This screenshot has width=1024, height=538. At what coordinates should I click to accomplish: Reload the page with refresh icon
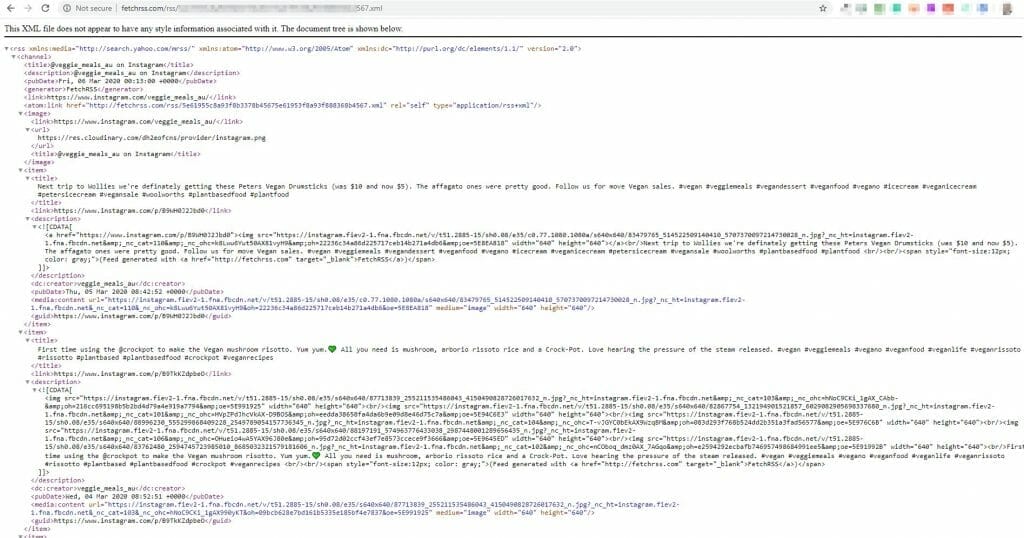tap(46, 8)
